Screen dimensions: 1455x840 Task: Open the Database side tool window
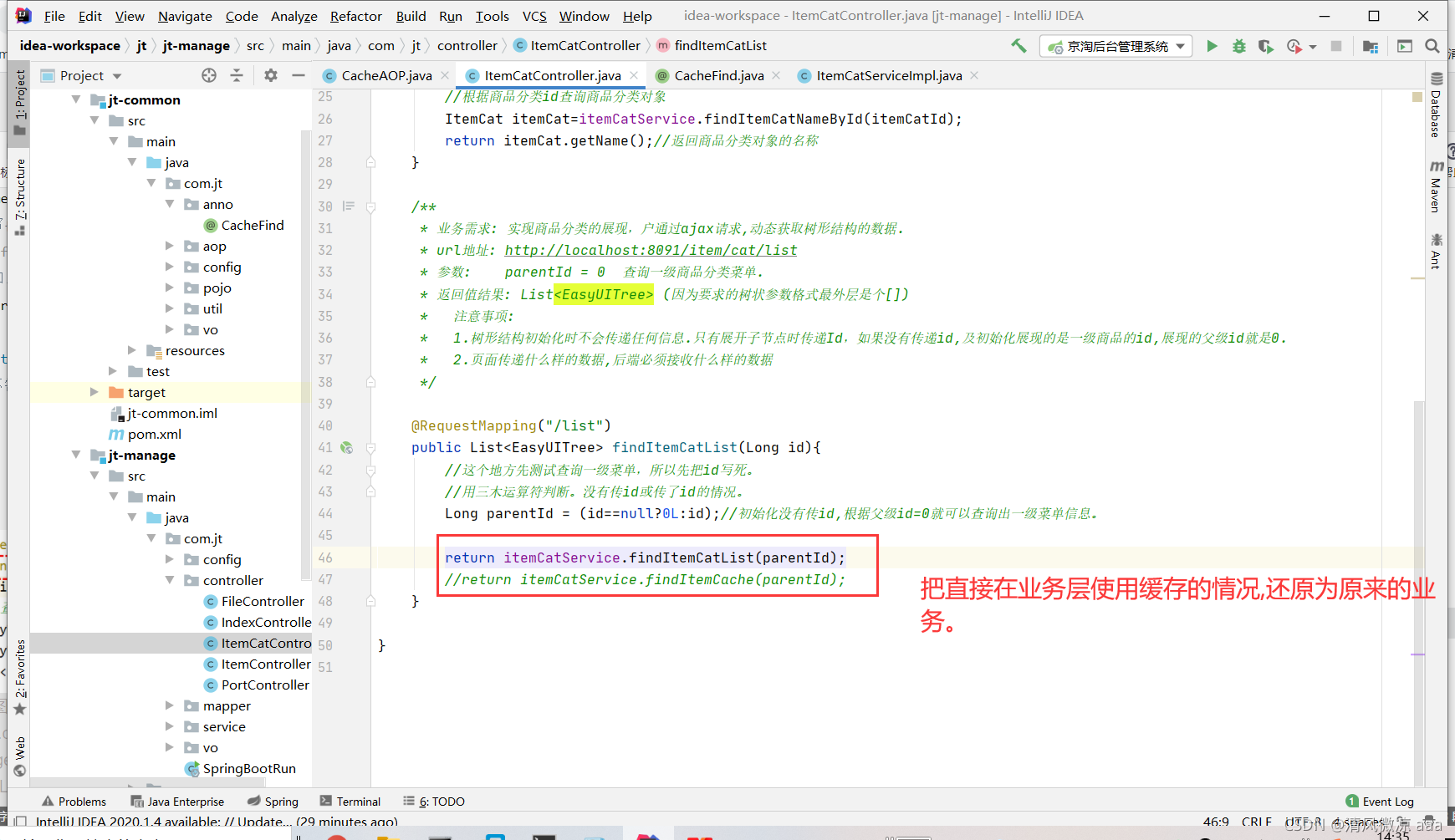tap(1436, 105)
